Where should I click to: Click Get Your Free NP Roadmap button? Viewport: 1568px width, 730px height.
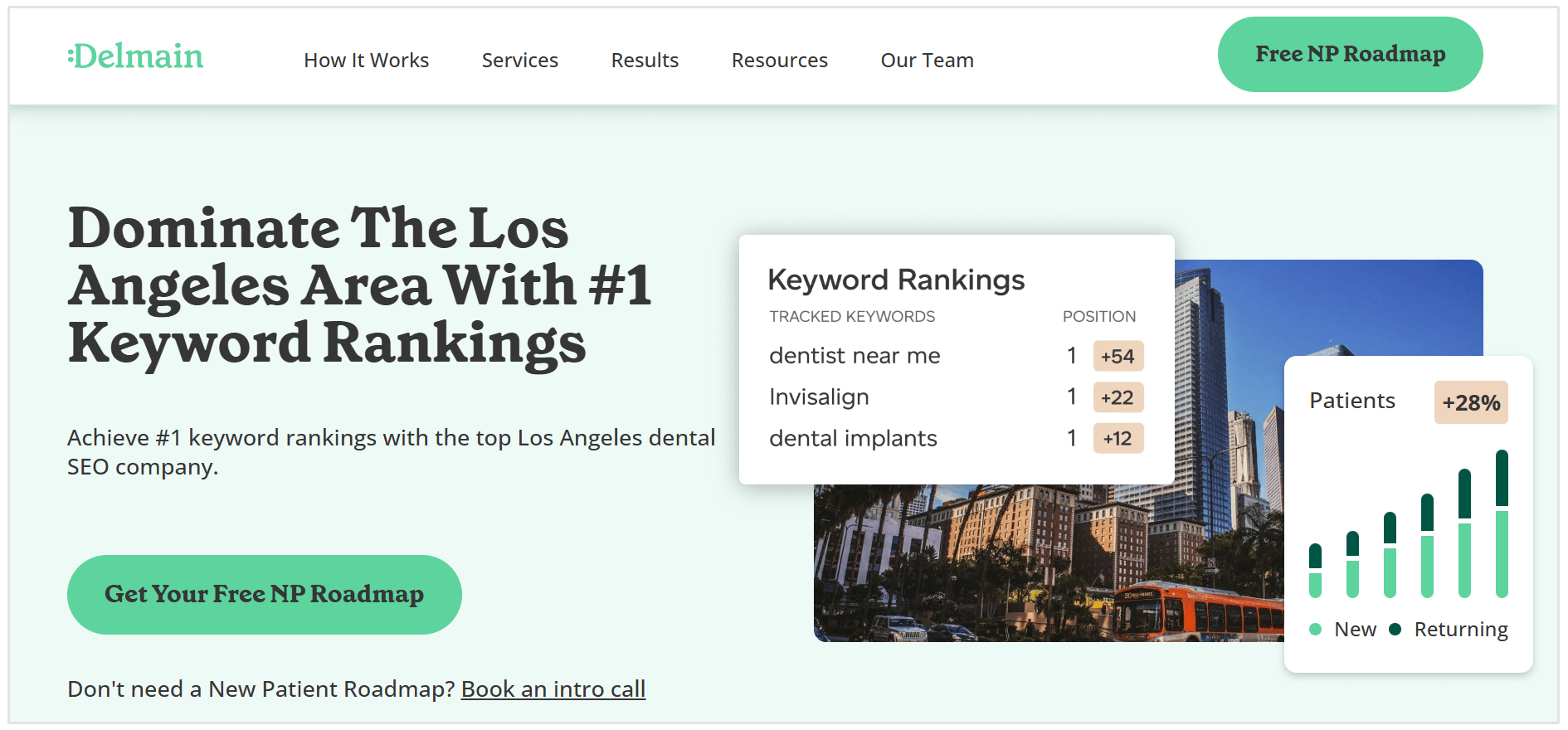pyautogui.click(x=264, y=595)
